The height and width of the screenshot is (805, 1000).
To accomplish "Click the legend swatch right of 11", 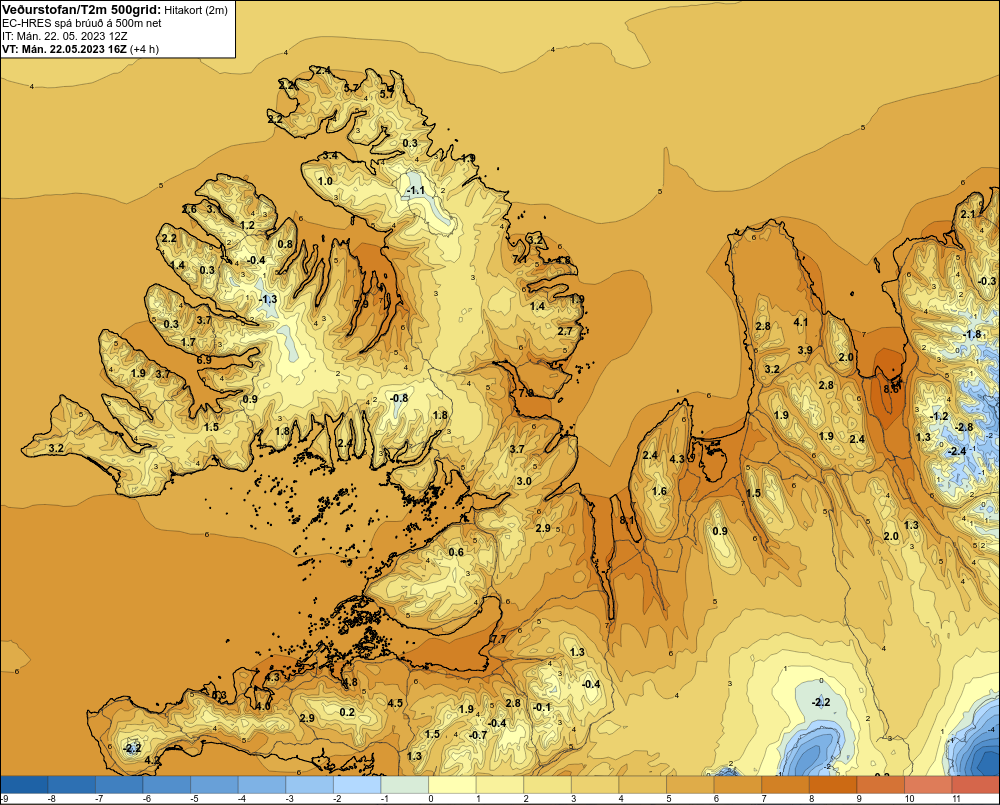I will (976, 785).
